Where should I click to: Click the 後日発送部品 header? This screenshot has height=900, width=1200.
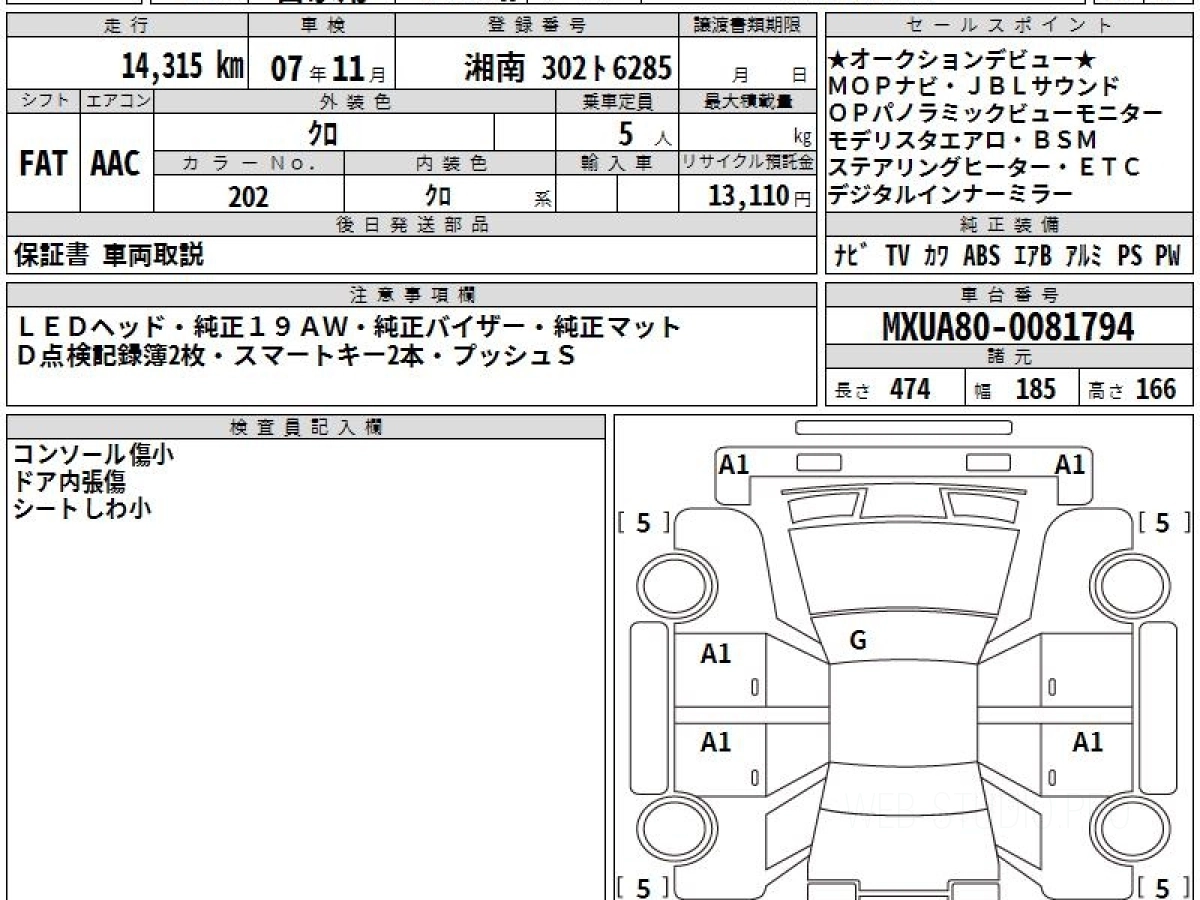(412, 225)
